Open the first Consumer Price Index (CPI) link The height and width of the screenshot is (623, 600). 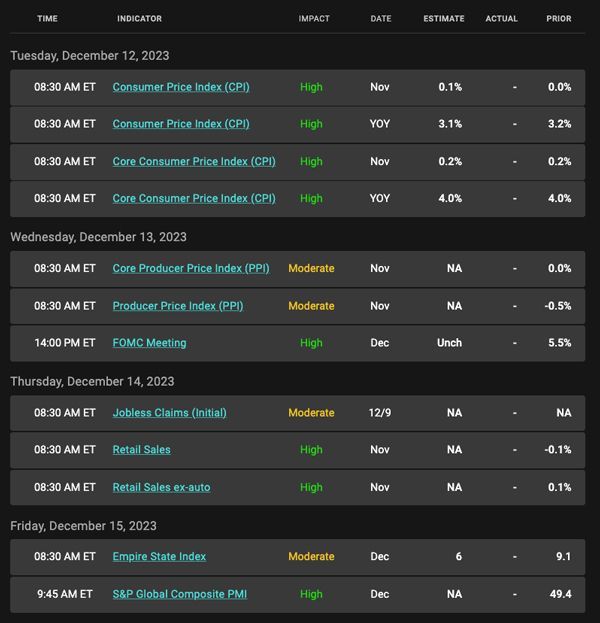(181, 87)
